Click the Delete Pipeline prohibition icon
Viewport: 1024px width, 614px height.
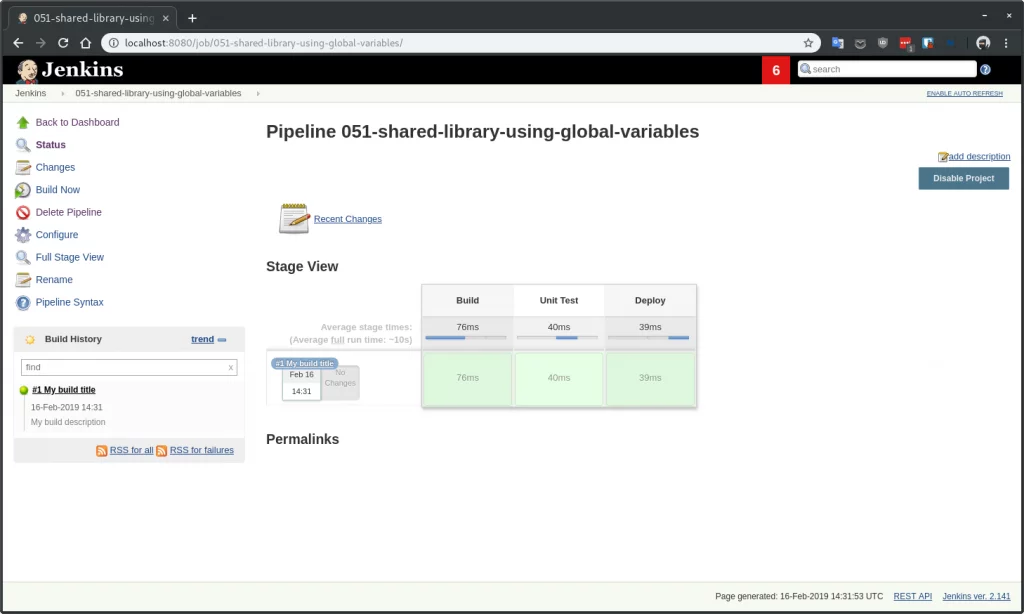[23, 212]
